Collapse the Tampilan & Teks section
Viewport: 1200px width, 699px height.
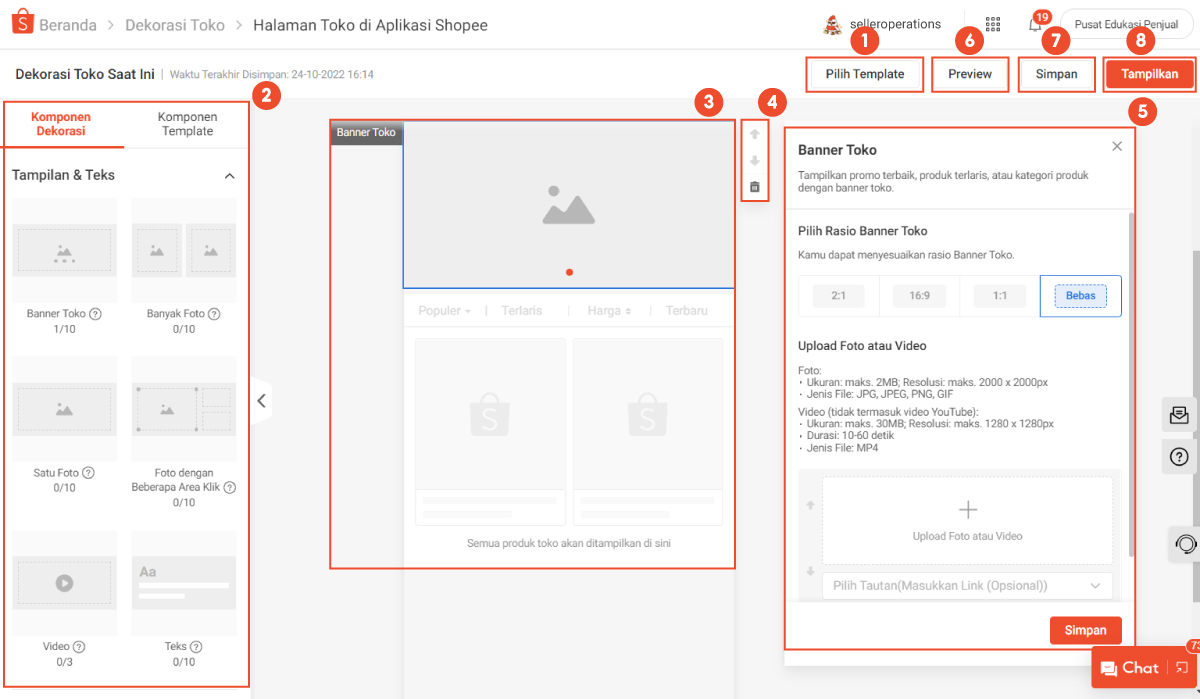229,176
